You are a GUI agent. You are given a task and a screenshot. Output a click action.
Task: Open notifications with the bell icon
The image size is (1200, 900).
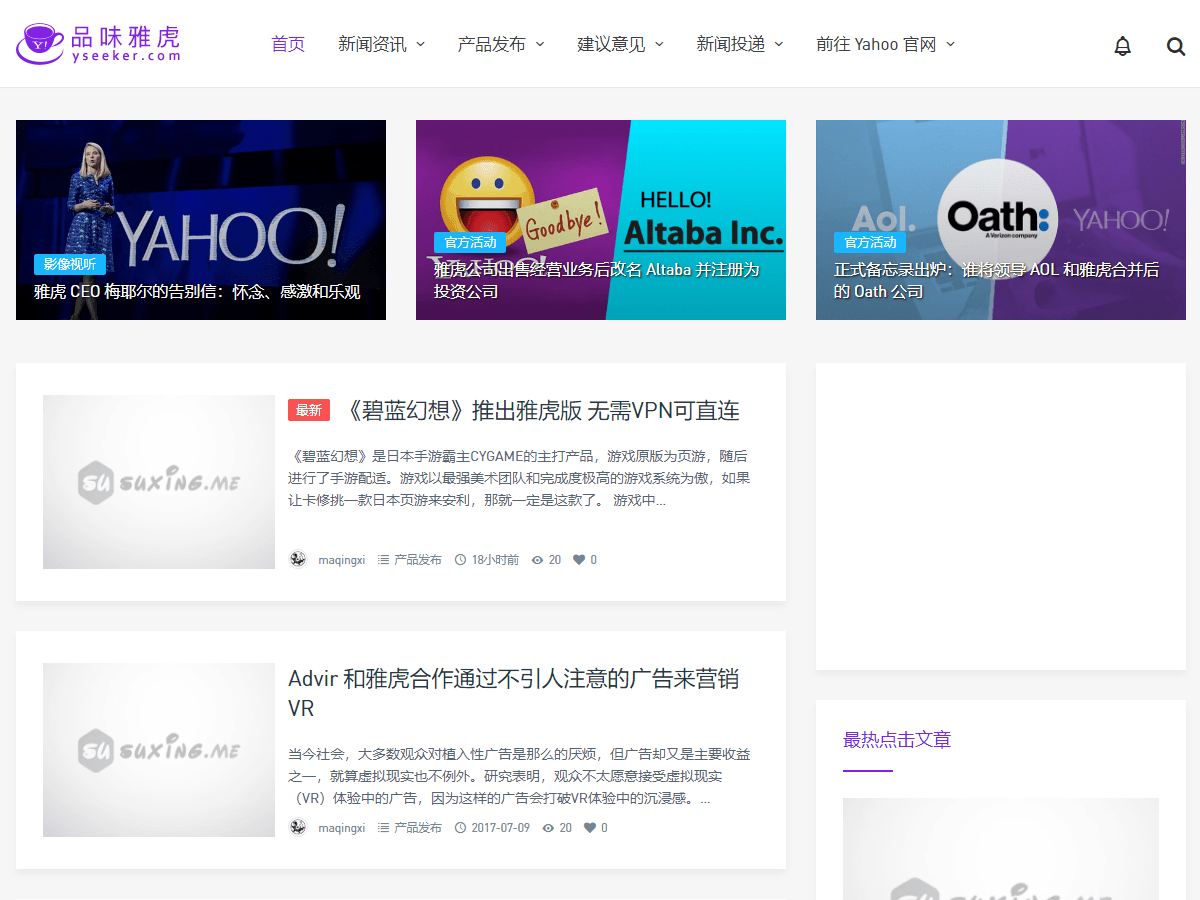click(1123, 45)
